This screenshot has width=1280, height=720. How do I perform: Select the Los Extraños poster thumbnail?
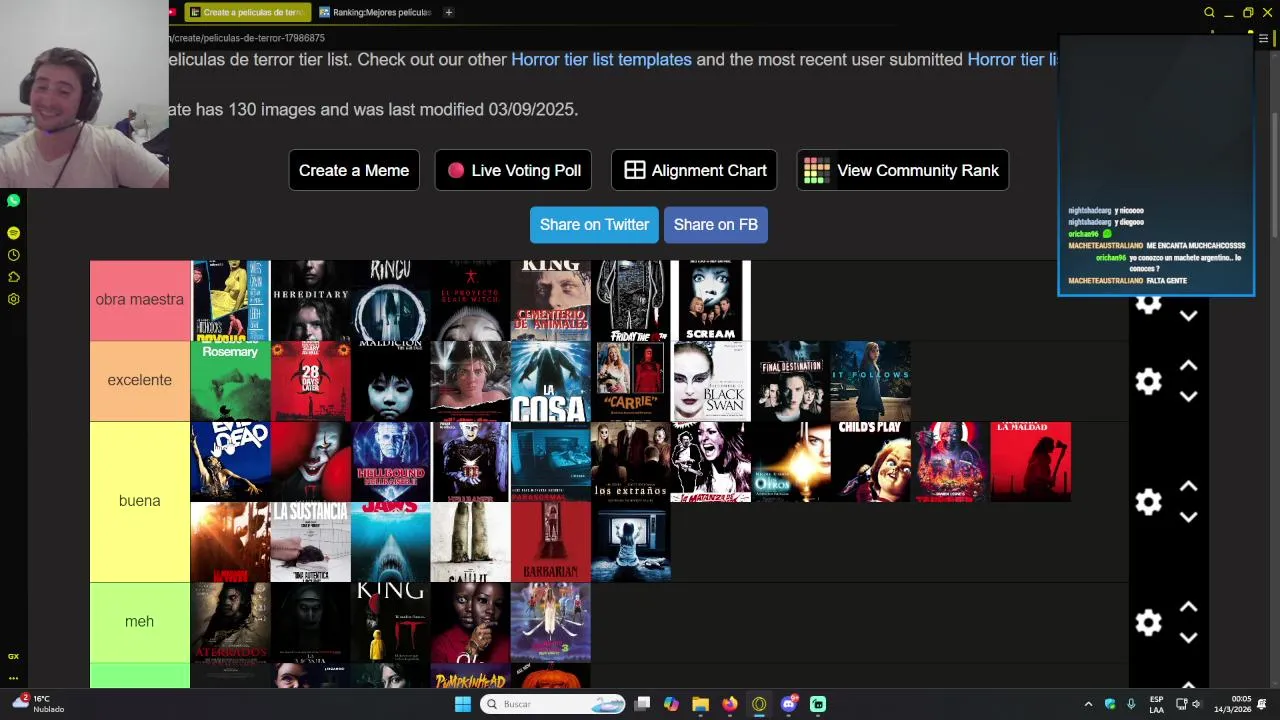pyautogui.click(x=631, y=462)
